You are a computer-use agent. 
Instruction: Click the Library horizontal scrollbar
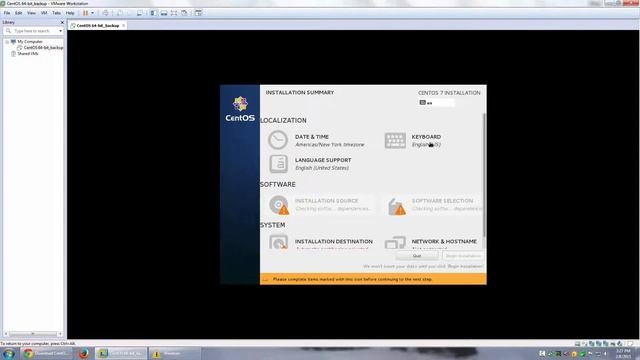[x=33, y=334]
